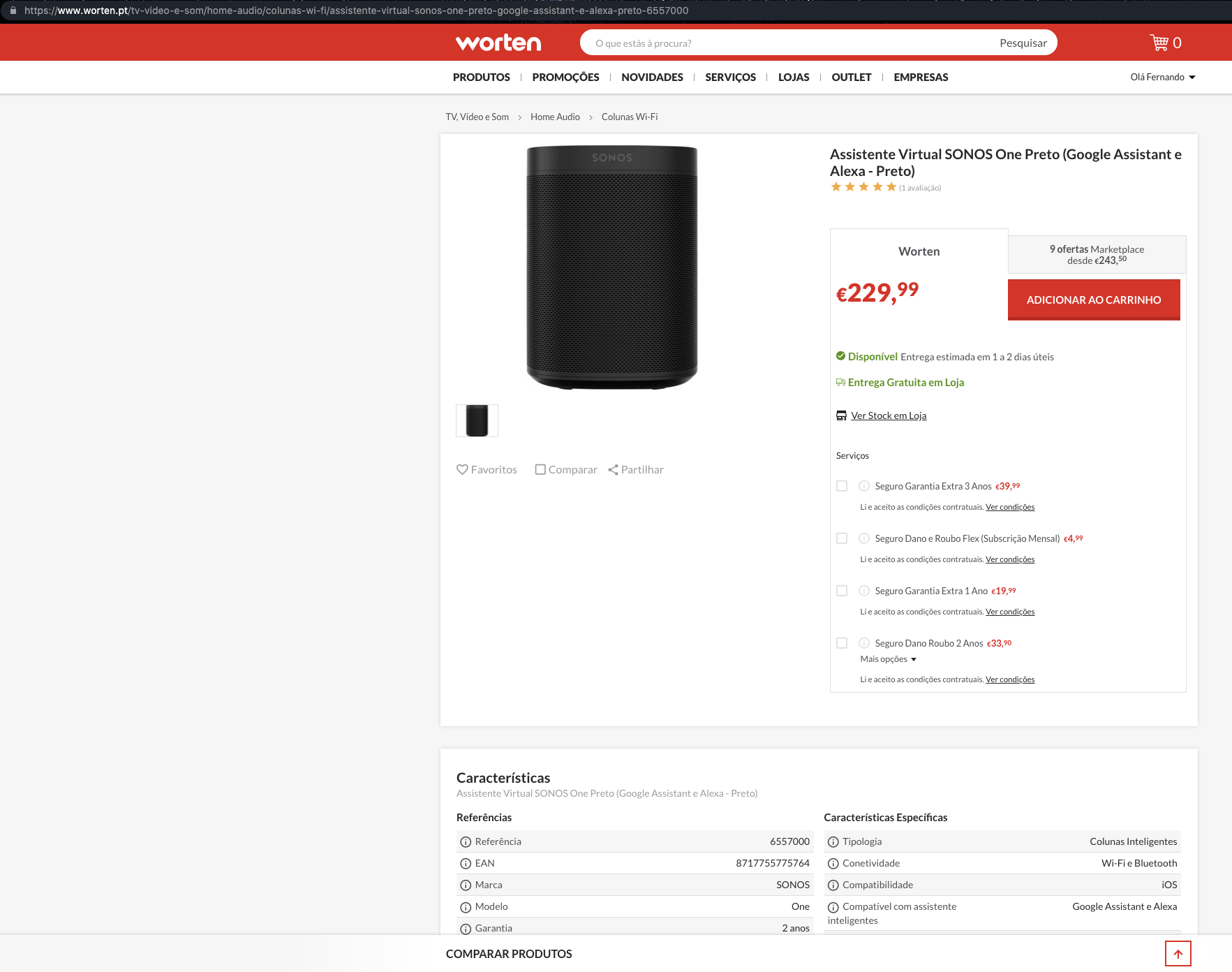This screenshot has width=1232, height=972.
Task: Click info icon for Seguro Dano Roubo 2 Anos
Action: click(864, 643)
